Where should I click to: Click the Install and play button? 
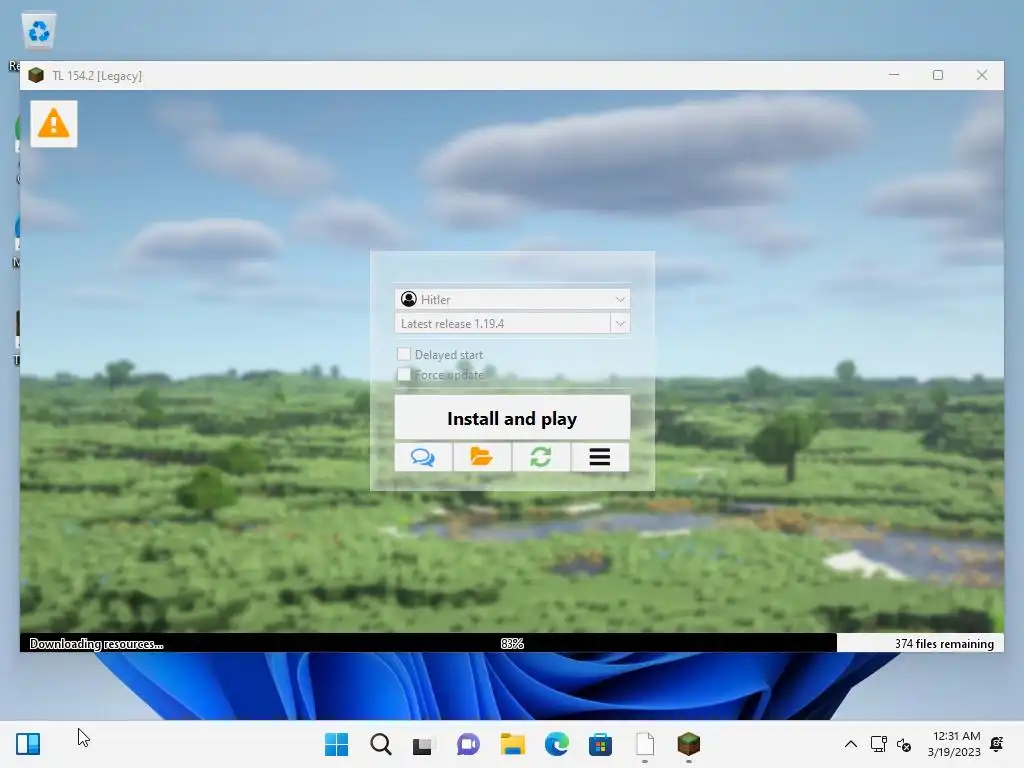point(512,418)
